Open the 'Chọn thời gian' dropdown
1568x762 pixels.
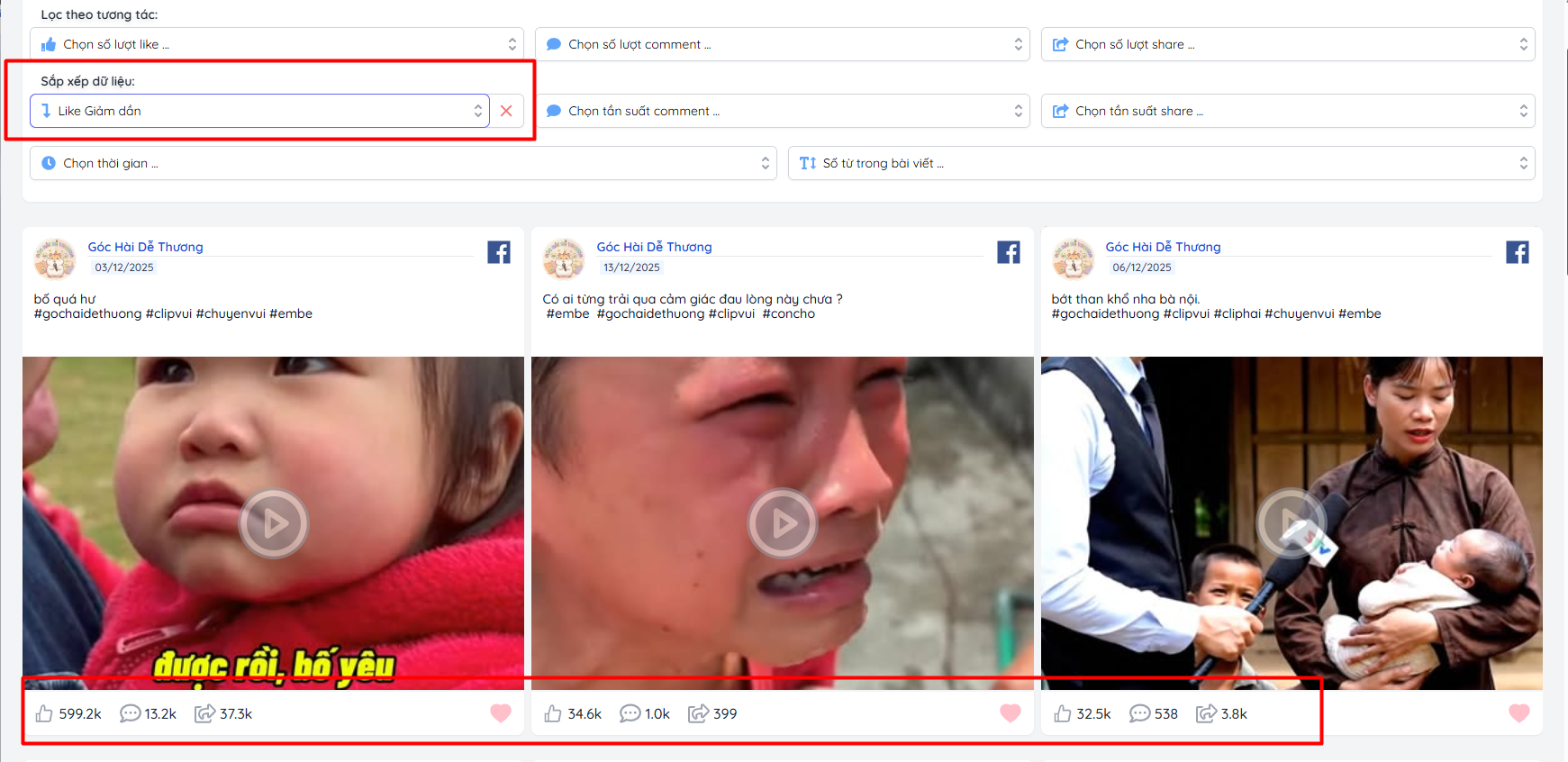pos(403,163)
